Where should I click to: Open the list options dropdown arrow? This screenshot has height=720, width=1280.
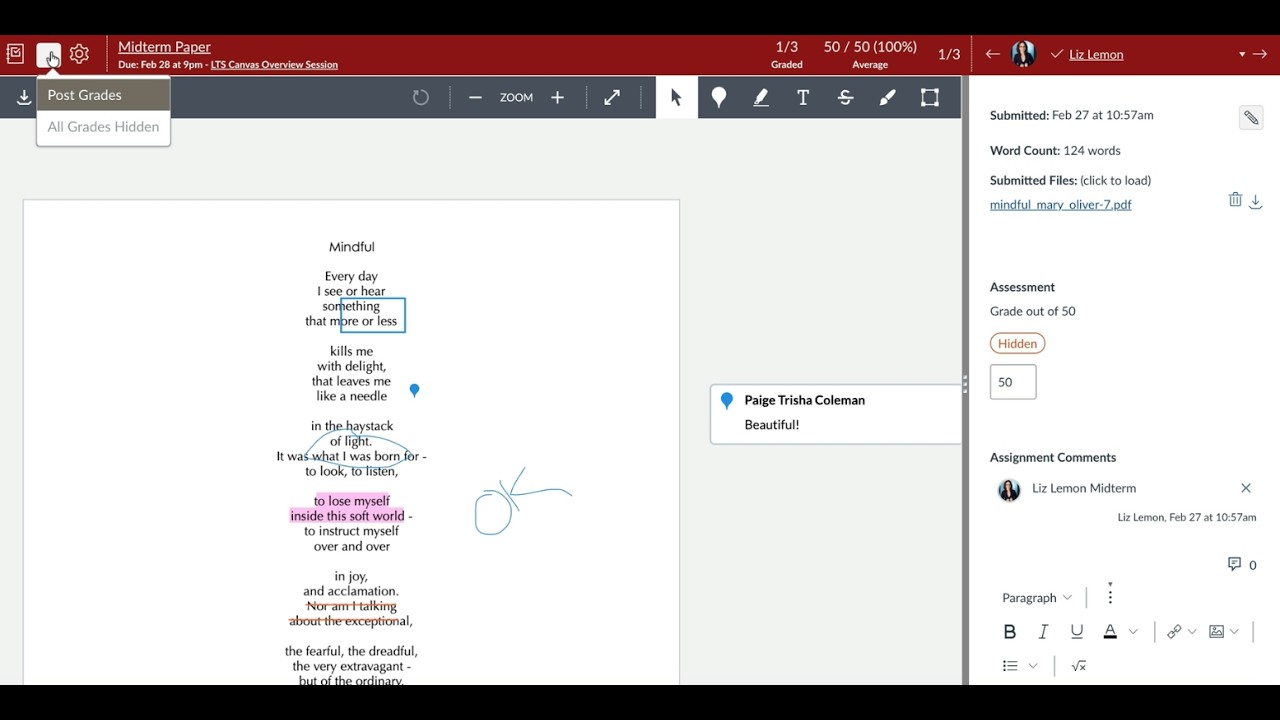tap(1033, 666)
